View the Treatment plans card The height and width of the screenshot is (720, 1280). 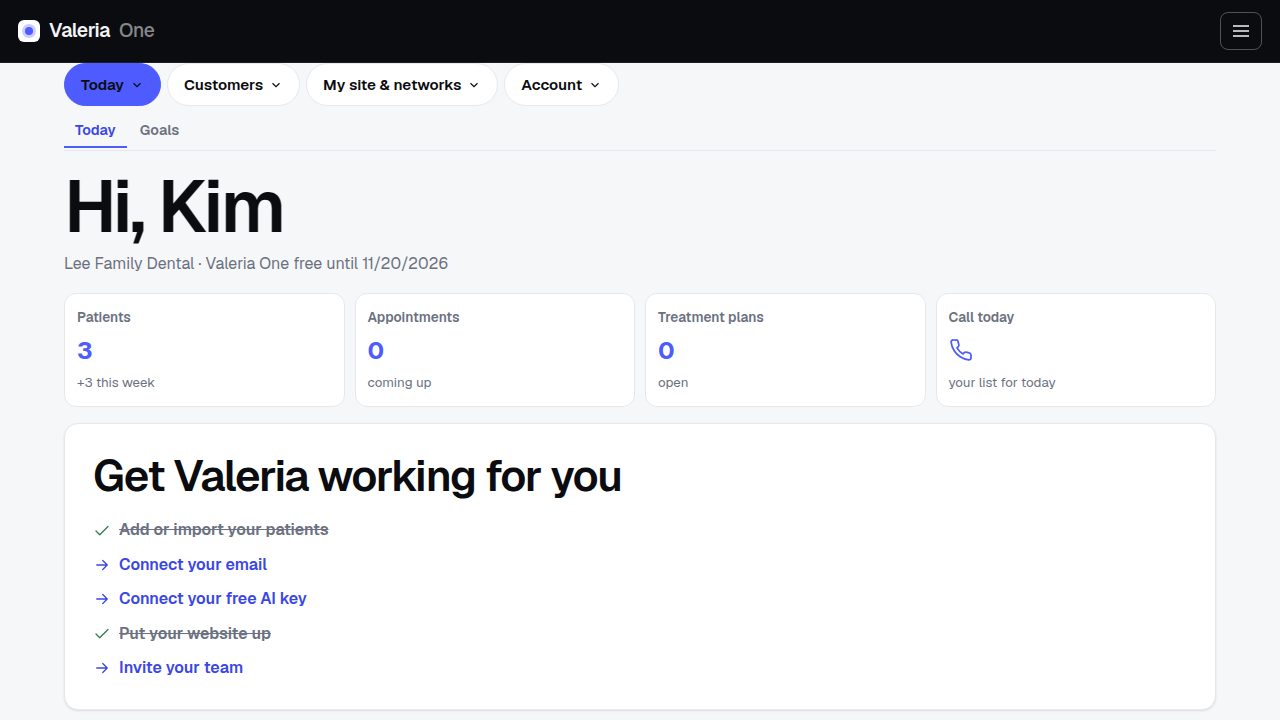785,350
